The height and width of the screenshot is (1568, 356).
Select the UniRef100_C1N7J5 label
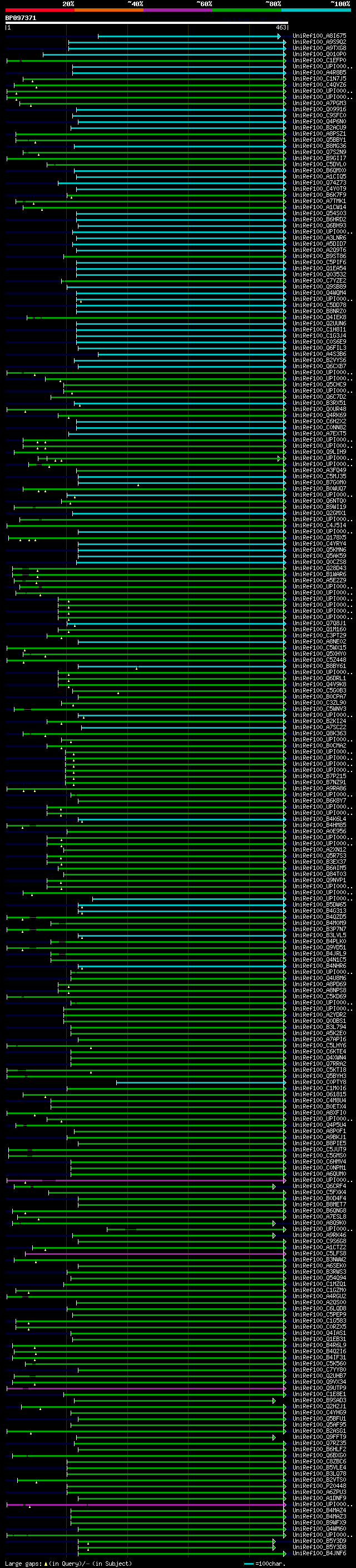[319, 79]
